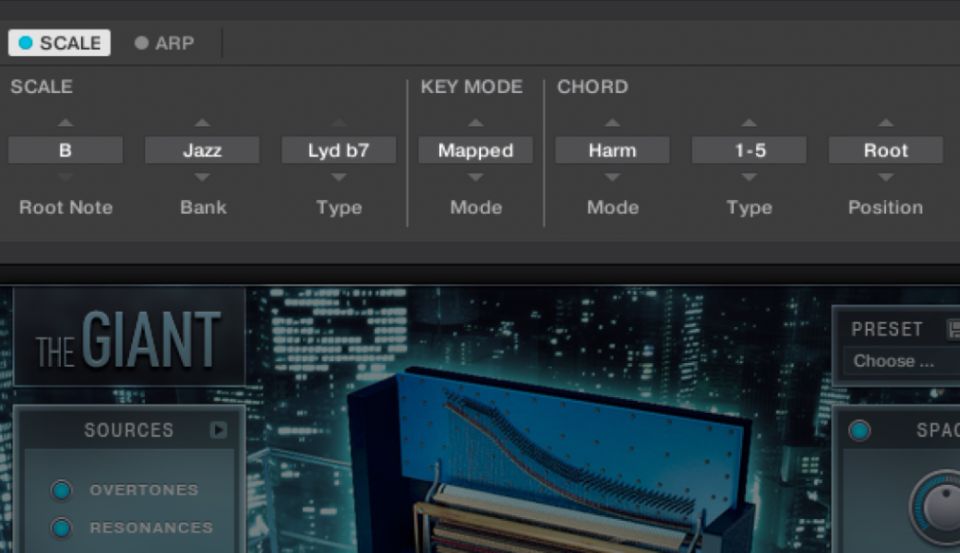Image resolution: width=960 pixels, height=553 pixels.
Task: Open the Root Note value B
Action: pos(66,150)
